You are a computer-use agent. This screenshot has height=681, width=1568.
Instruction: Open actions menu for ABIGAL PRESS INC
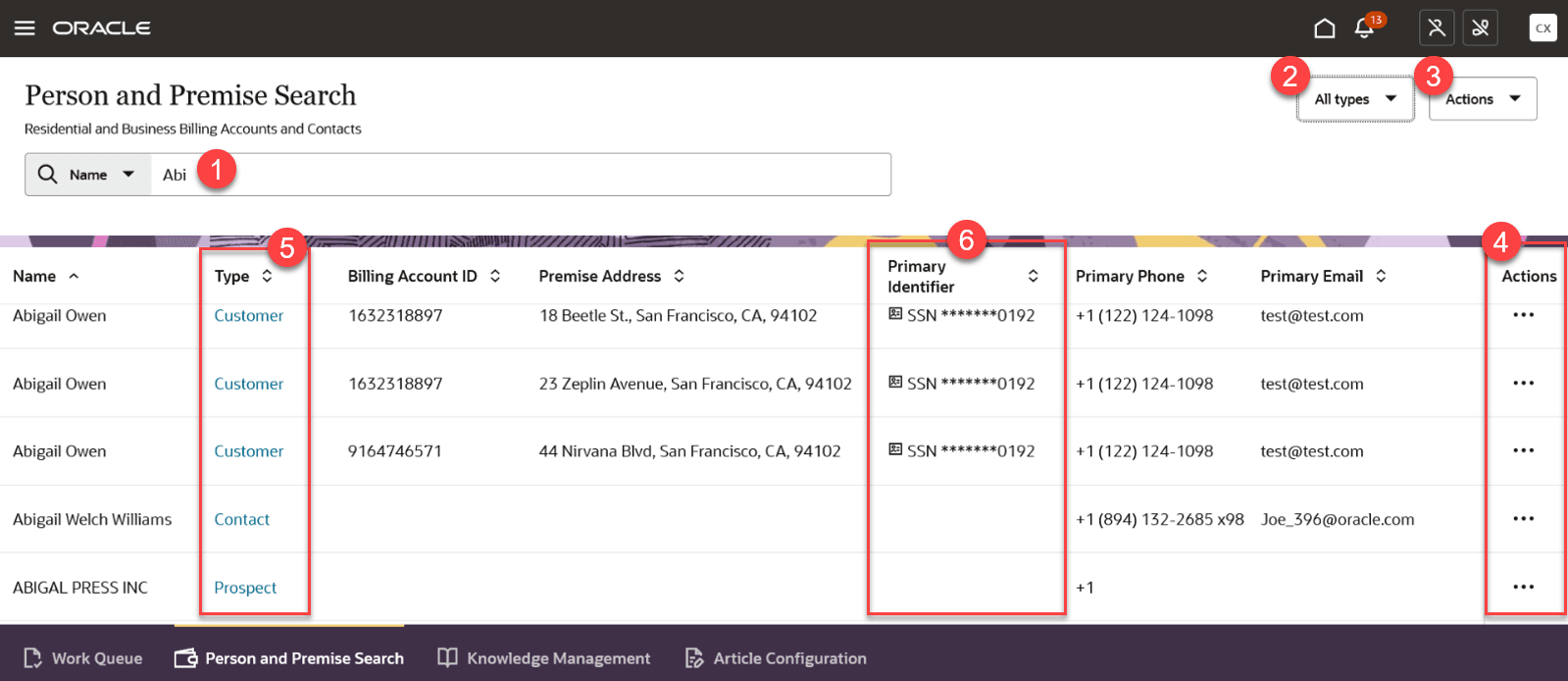point(1523,587)
